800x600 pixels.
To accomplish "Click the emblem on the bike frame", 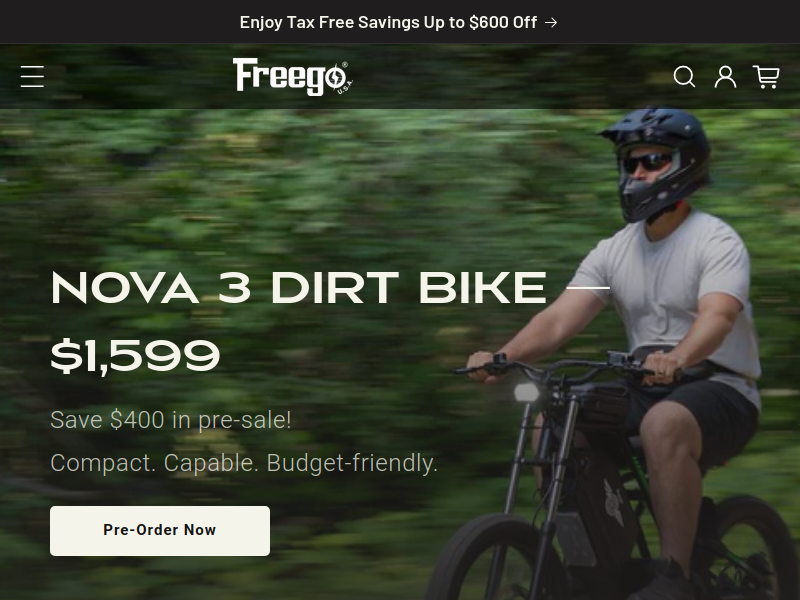I will 613,502.
